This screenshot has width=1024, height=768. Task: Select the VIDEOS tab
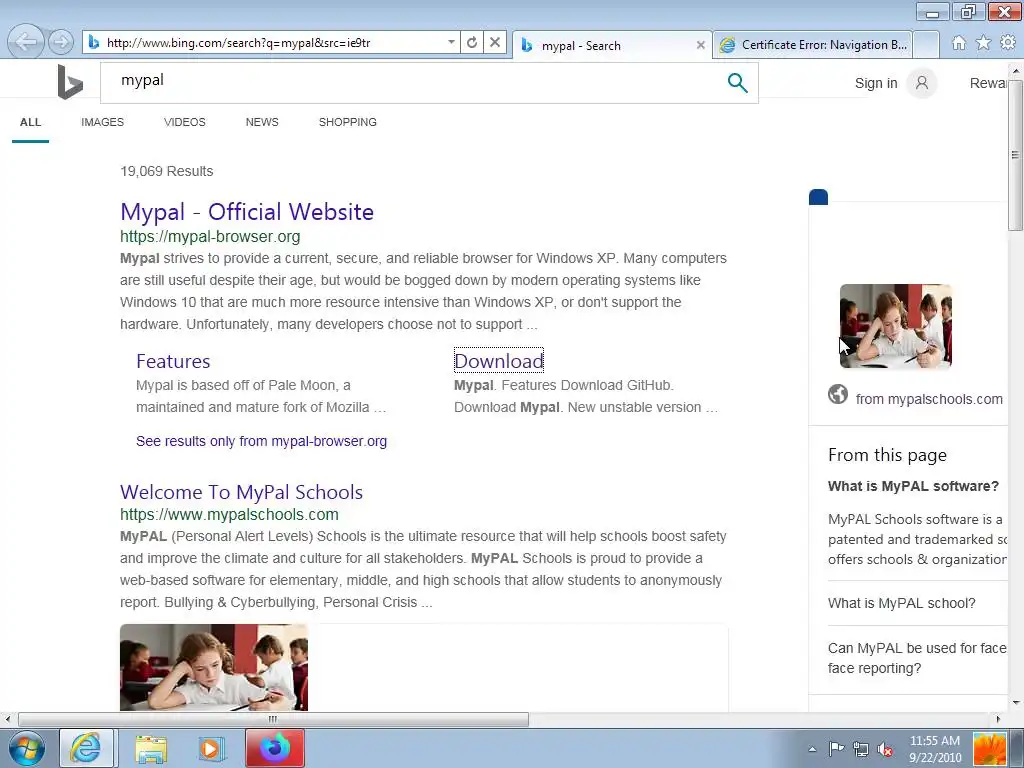click(185, 122)
